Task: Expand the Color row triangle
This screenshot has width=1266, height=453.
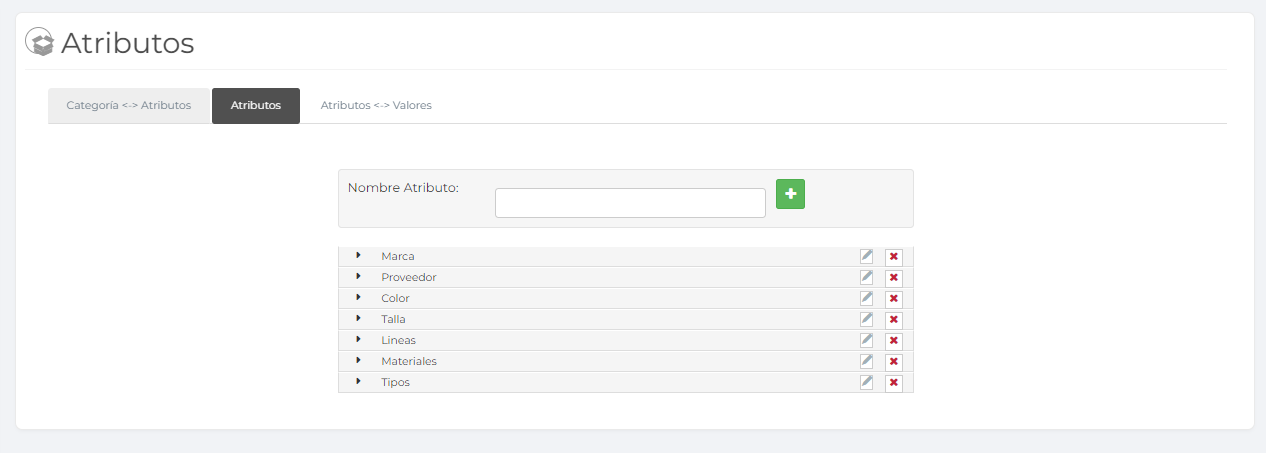Action: click(x=358, y=297)
